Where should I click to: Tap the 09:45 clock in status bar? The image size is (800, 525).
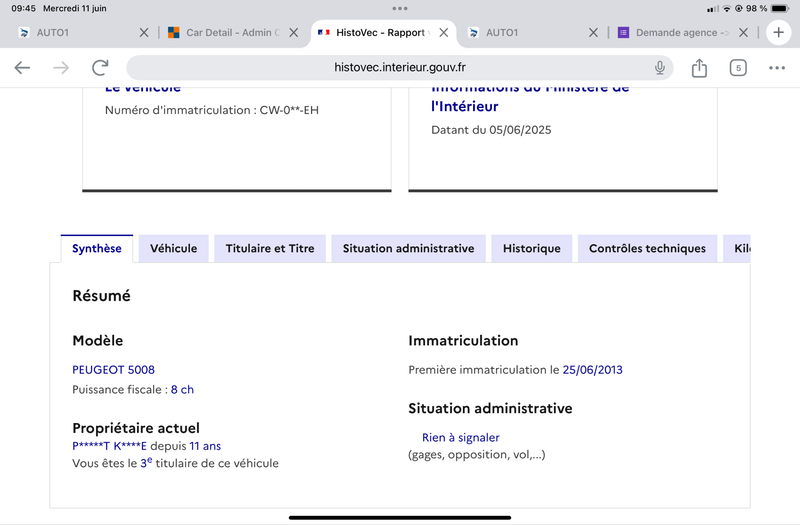(x=23, y=8)
